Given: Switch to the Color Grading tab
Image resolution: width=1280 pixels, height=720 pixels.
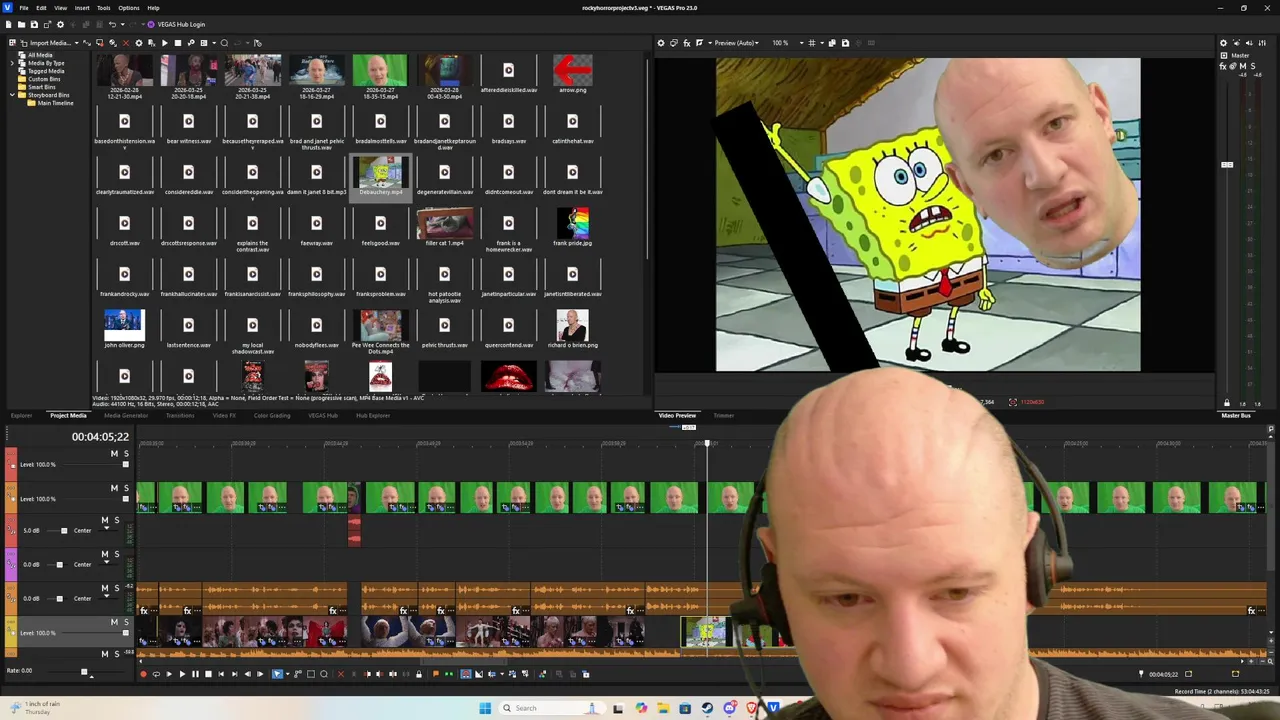Looking at the screenshot, I should point(272,415).
